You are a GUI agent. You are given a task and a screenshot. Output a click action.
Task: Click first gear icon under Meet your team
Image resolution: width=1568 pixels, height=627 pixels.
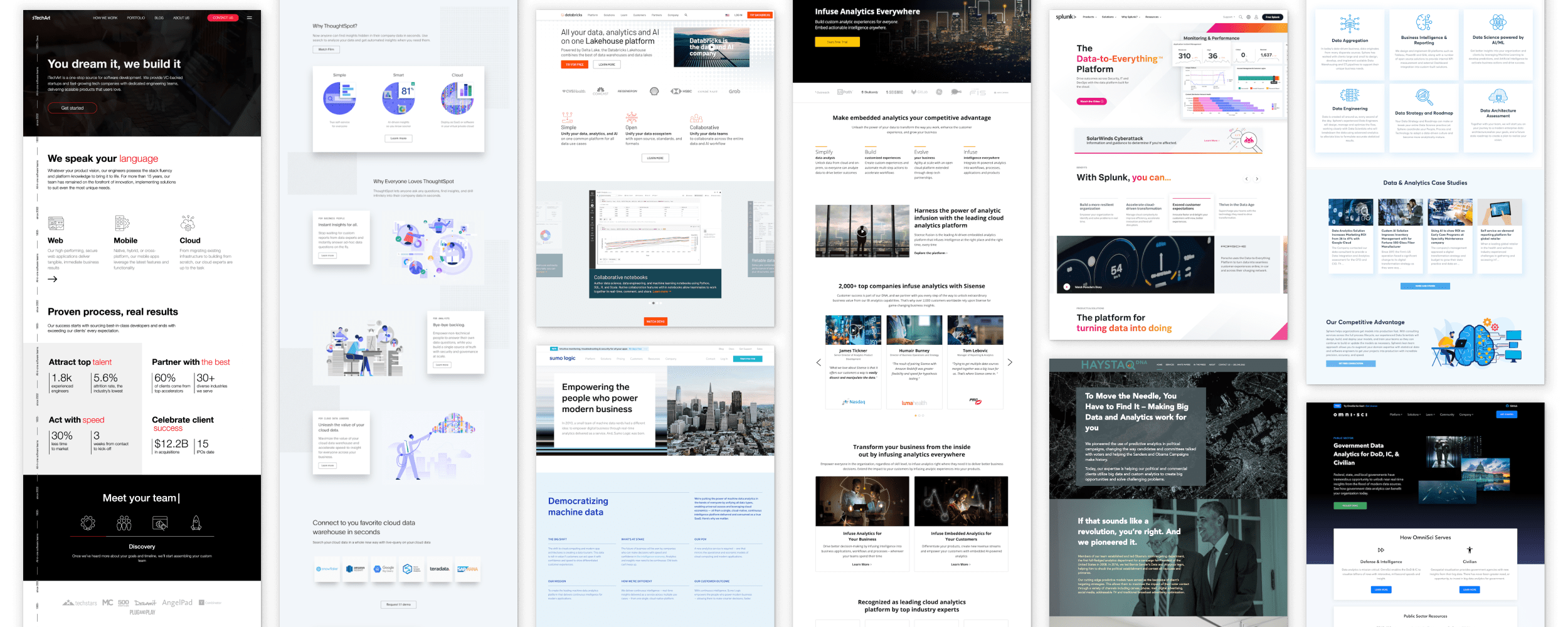[88, 523]
